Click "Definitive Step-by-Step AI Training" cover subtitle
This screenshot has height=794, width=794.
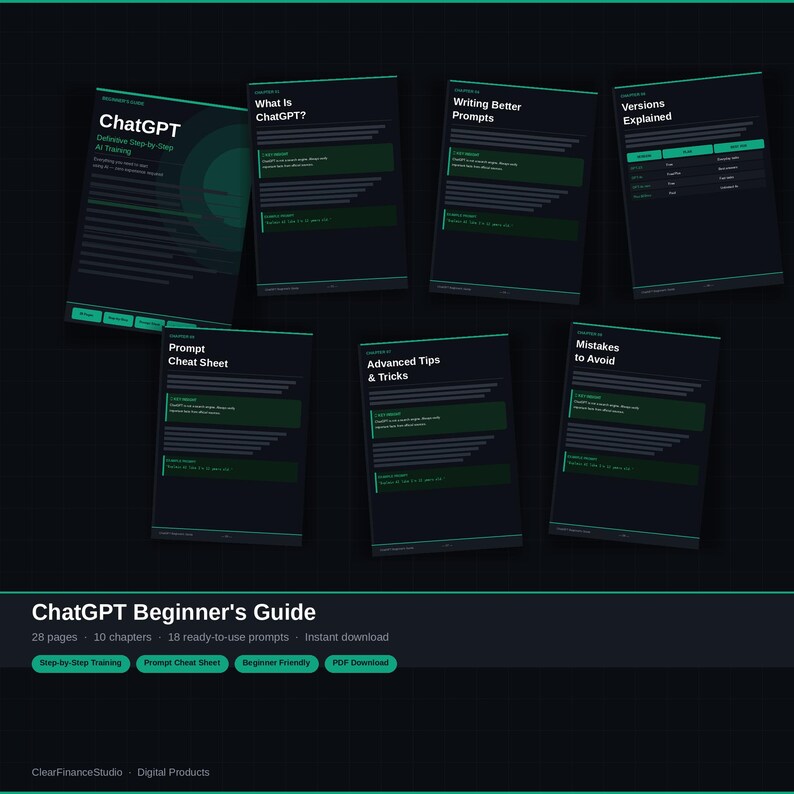pyautogui.click(x=134, y=145)
